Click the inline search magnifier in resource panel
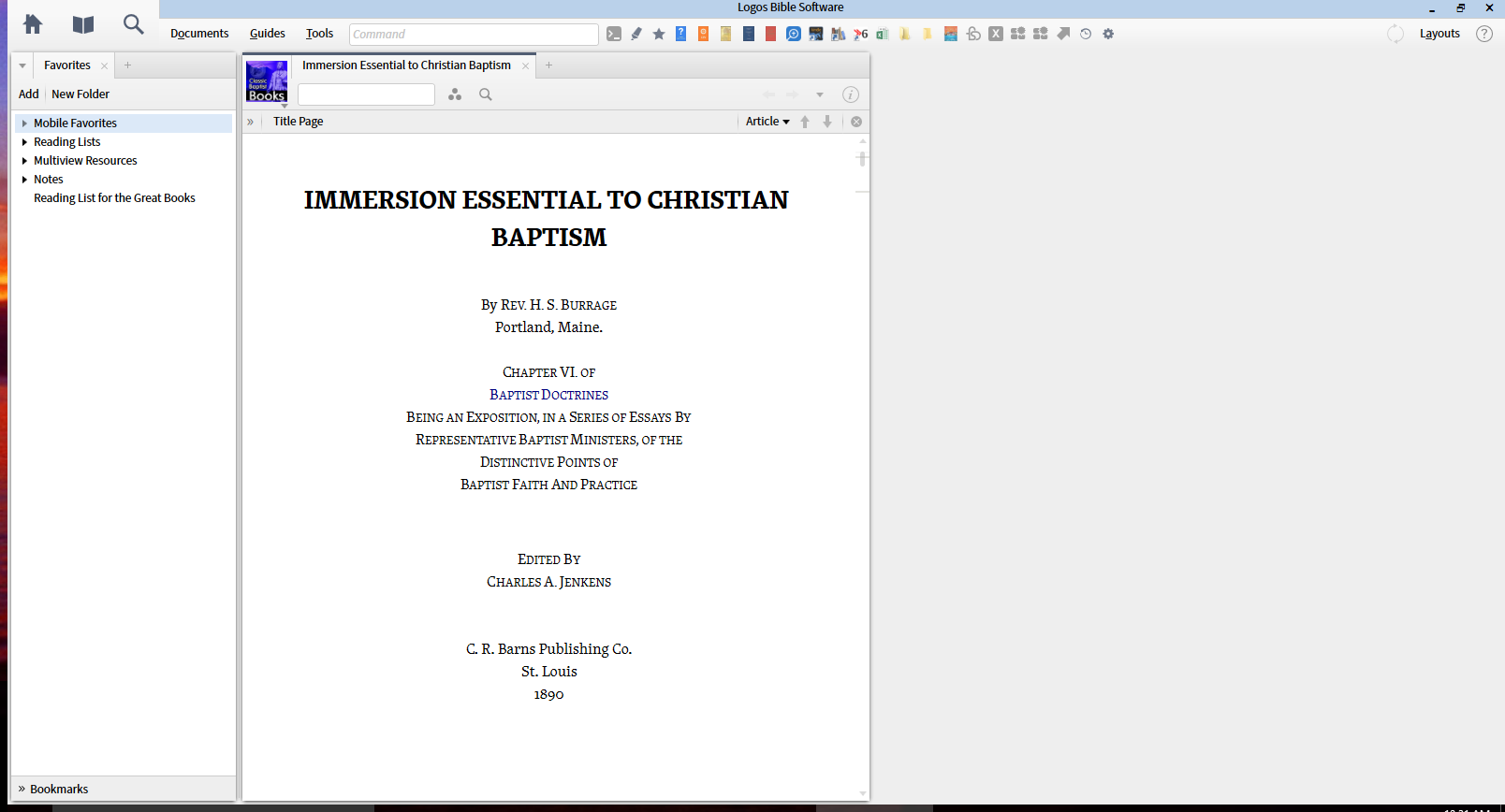1505x812 pixels. click(486, 94)
